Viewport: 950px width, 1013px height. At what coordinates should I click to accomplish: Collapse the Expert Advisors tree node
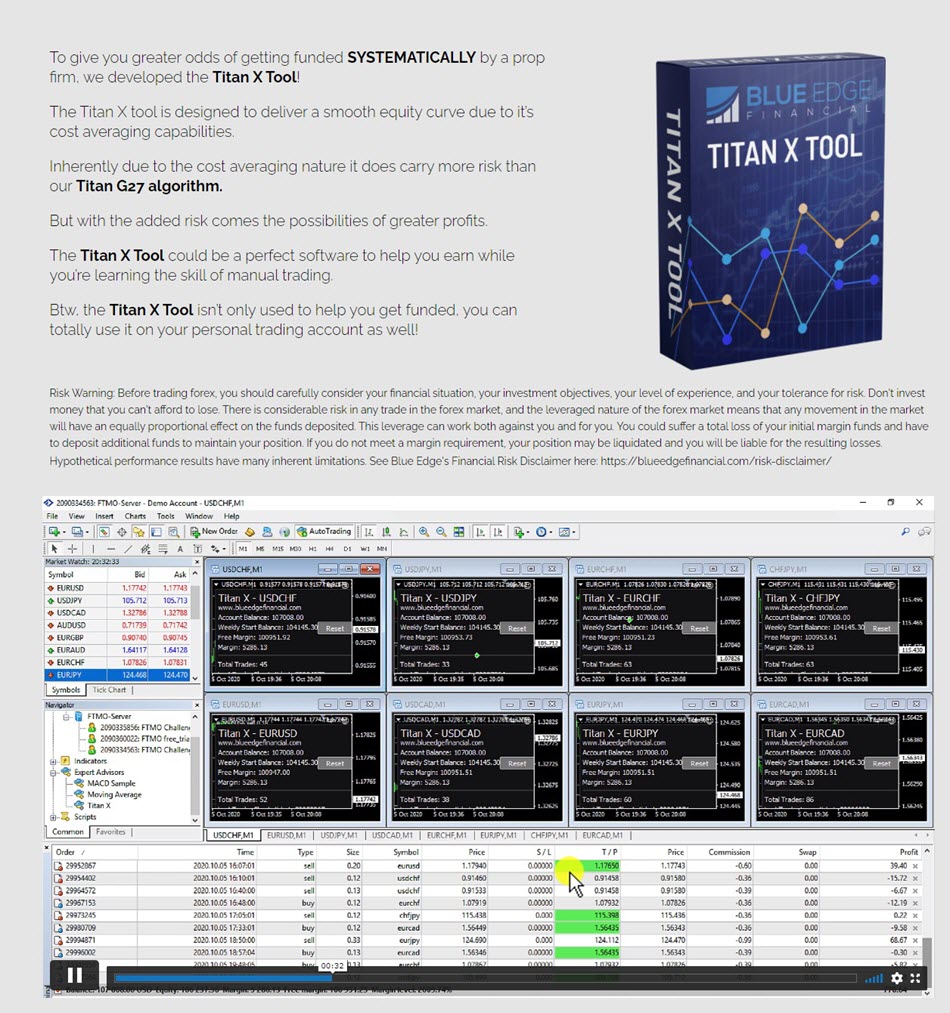pyautogui.click(x=53, y=772)
